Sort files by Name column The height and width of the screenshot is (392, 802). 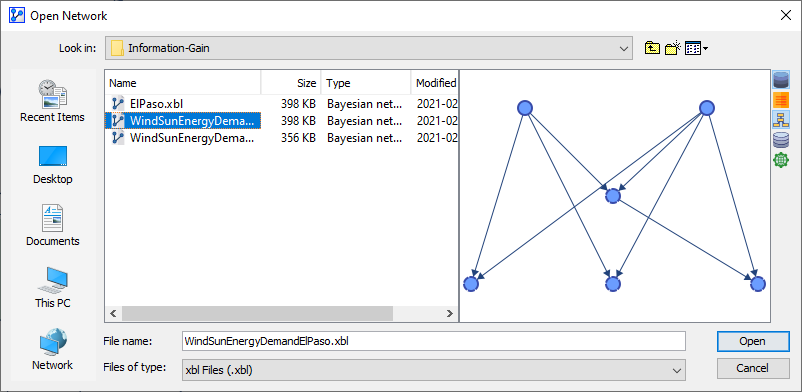point(183,83)
